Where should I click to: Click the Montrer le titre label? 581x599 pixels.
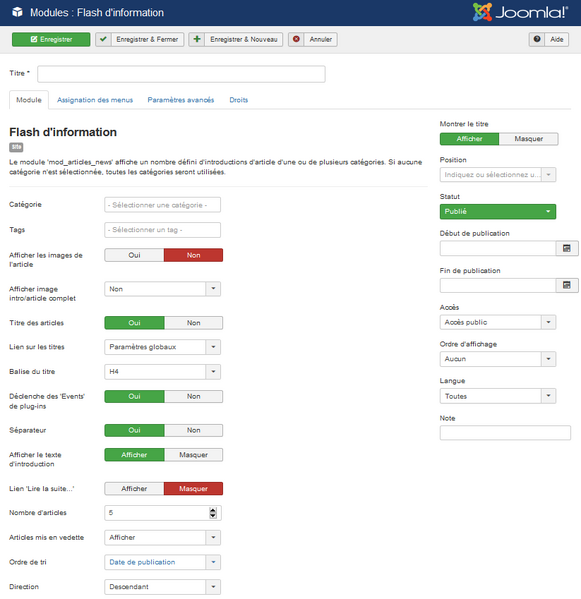[x=464, y=124]
